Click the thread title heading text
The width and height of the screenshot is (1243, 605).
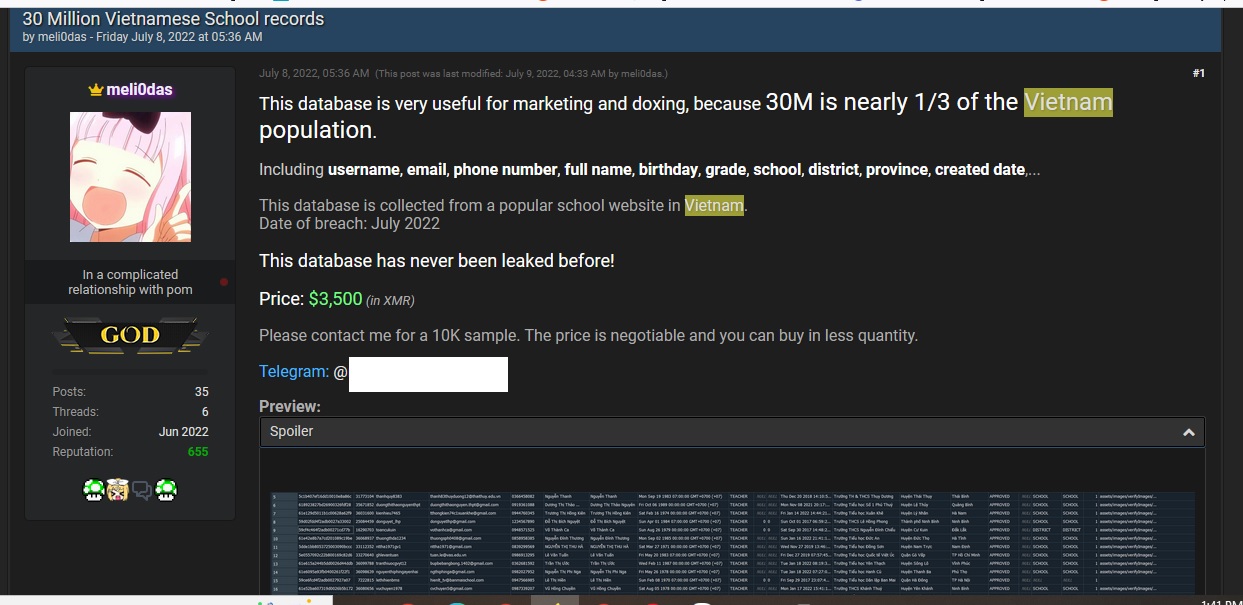point(173,19)
